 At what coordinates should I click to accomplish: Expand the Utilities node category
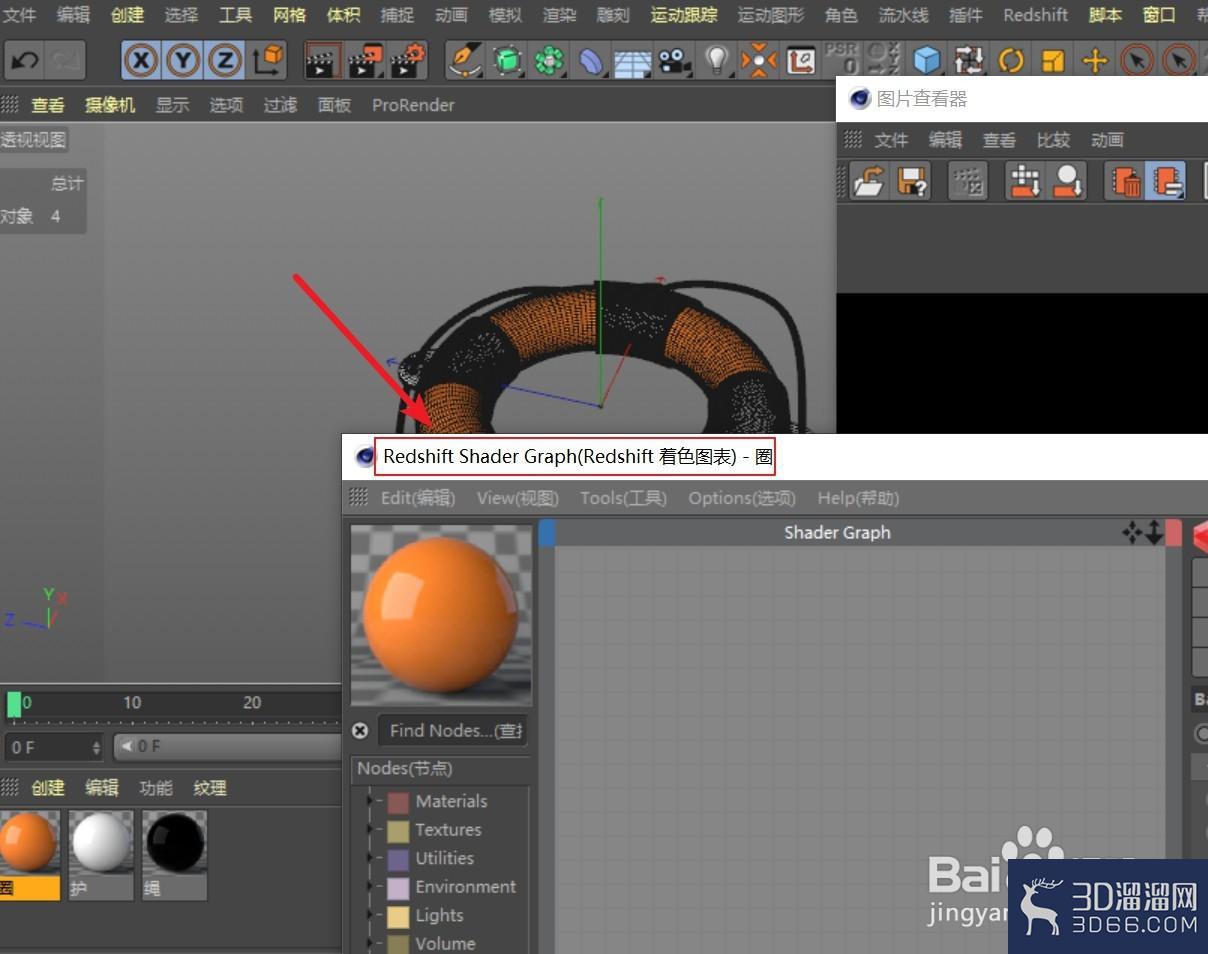point(372,858)
